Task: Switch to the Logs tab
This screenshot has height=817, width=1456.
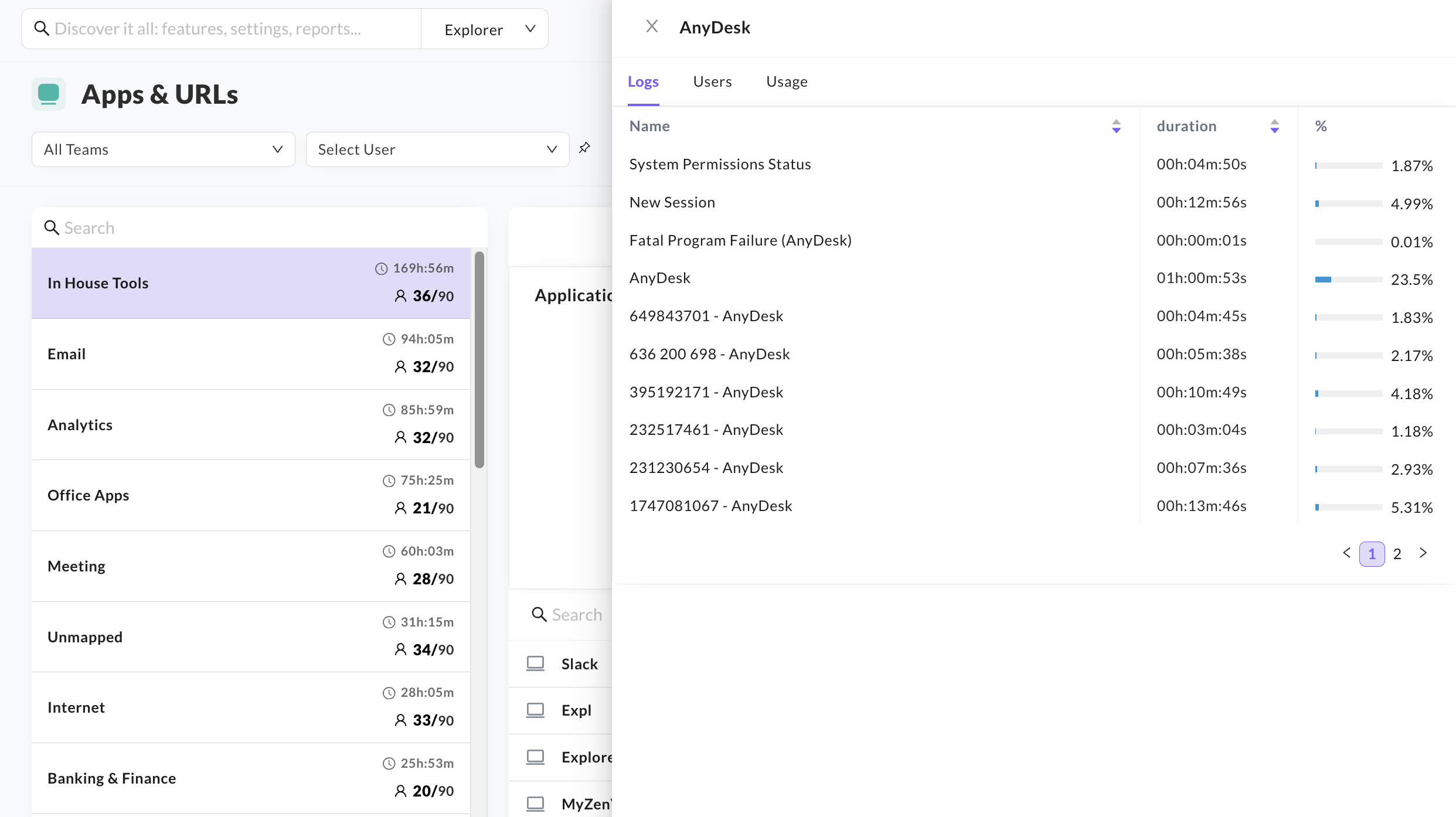Action: [x=643, y=81]
